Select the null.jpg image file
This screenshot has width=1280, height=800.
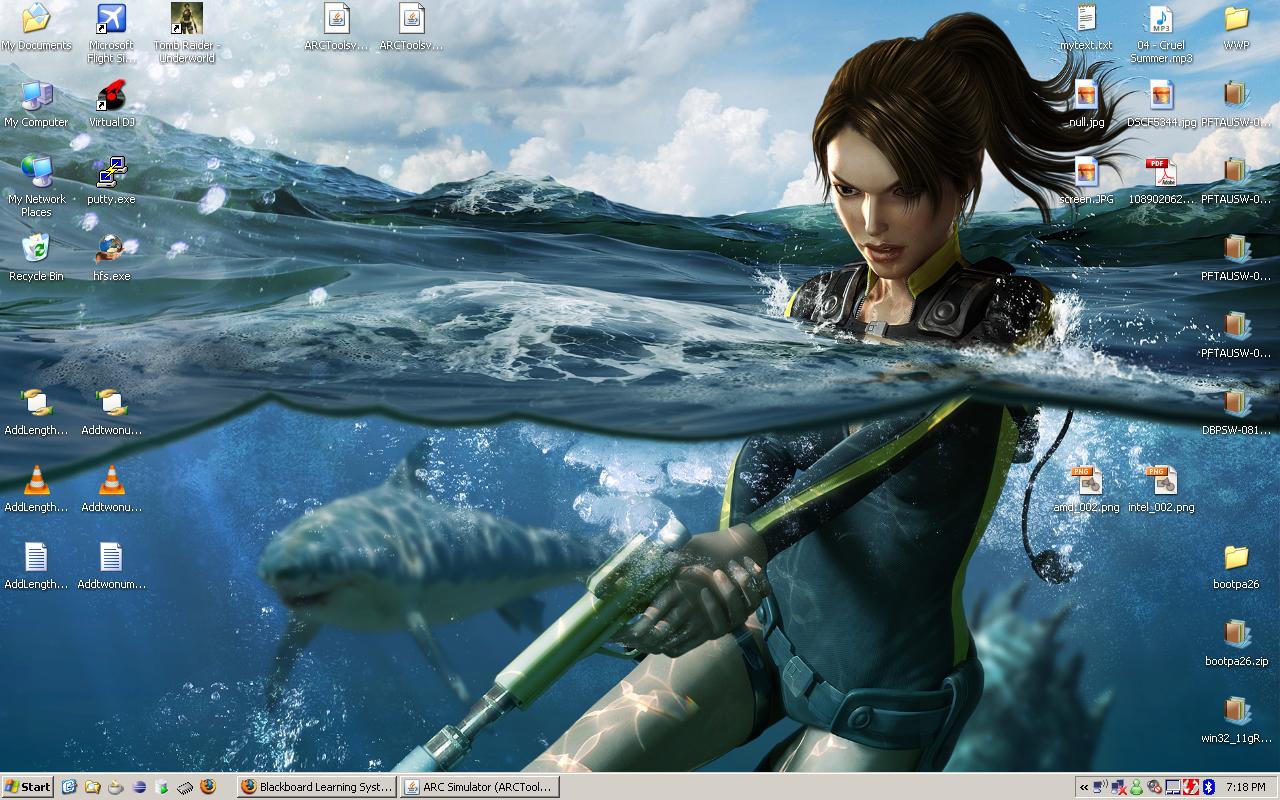[x=1086, y=105]
